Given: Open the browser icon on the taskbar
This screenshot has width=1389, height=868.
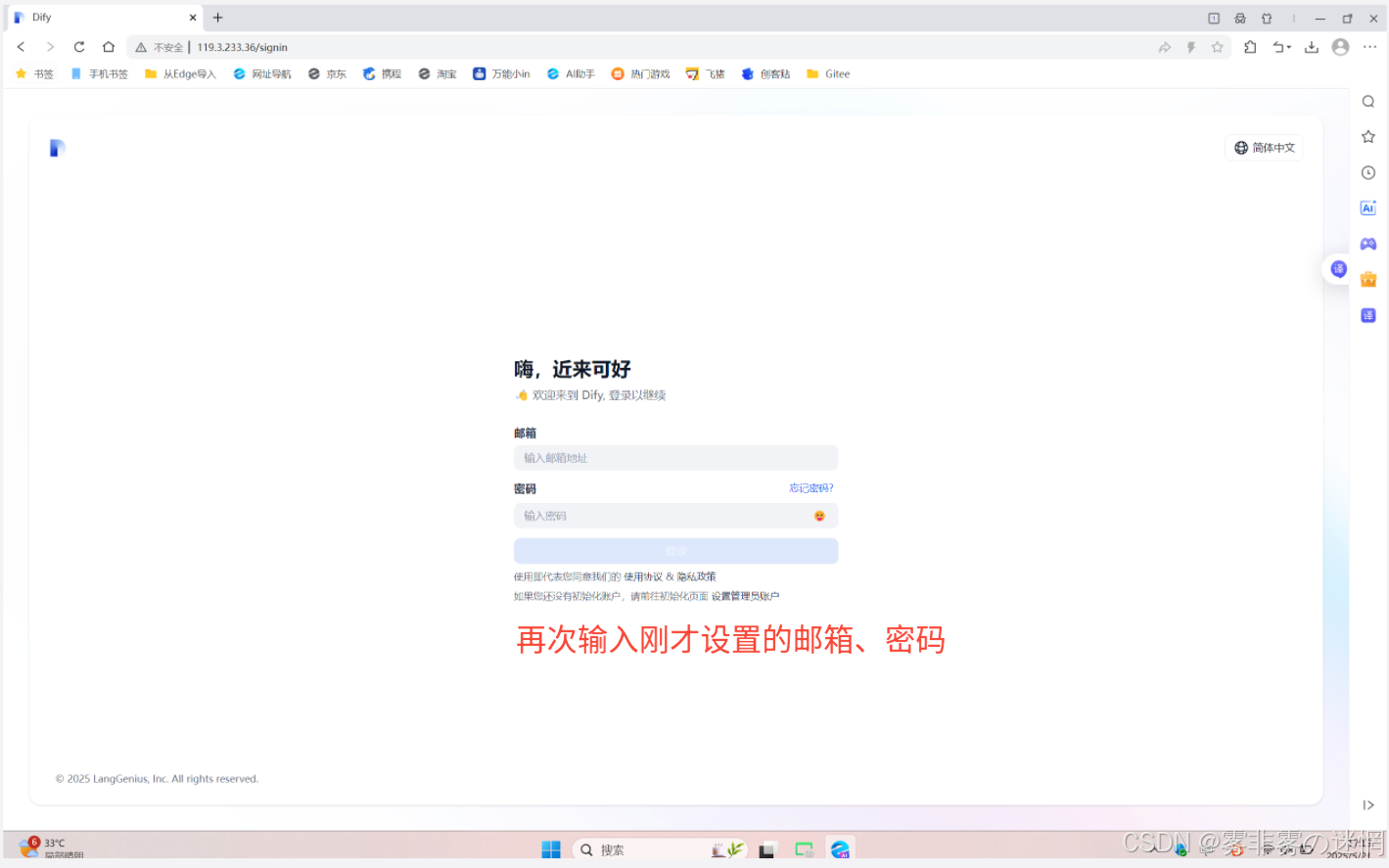Looking at the screenshot, I should point(840,849).
